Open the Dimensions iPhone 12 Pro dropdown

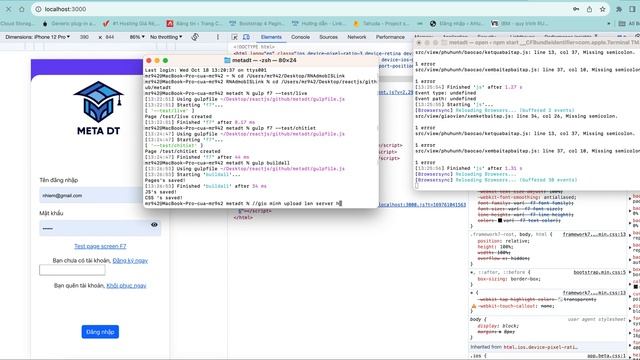[x=38, y=37]
